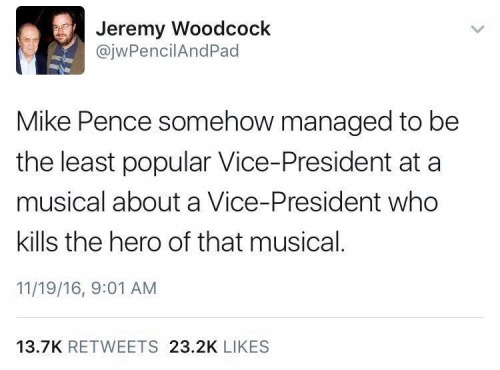Click the LIKES label
This screenshot has width=500, height=370.
246,347
